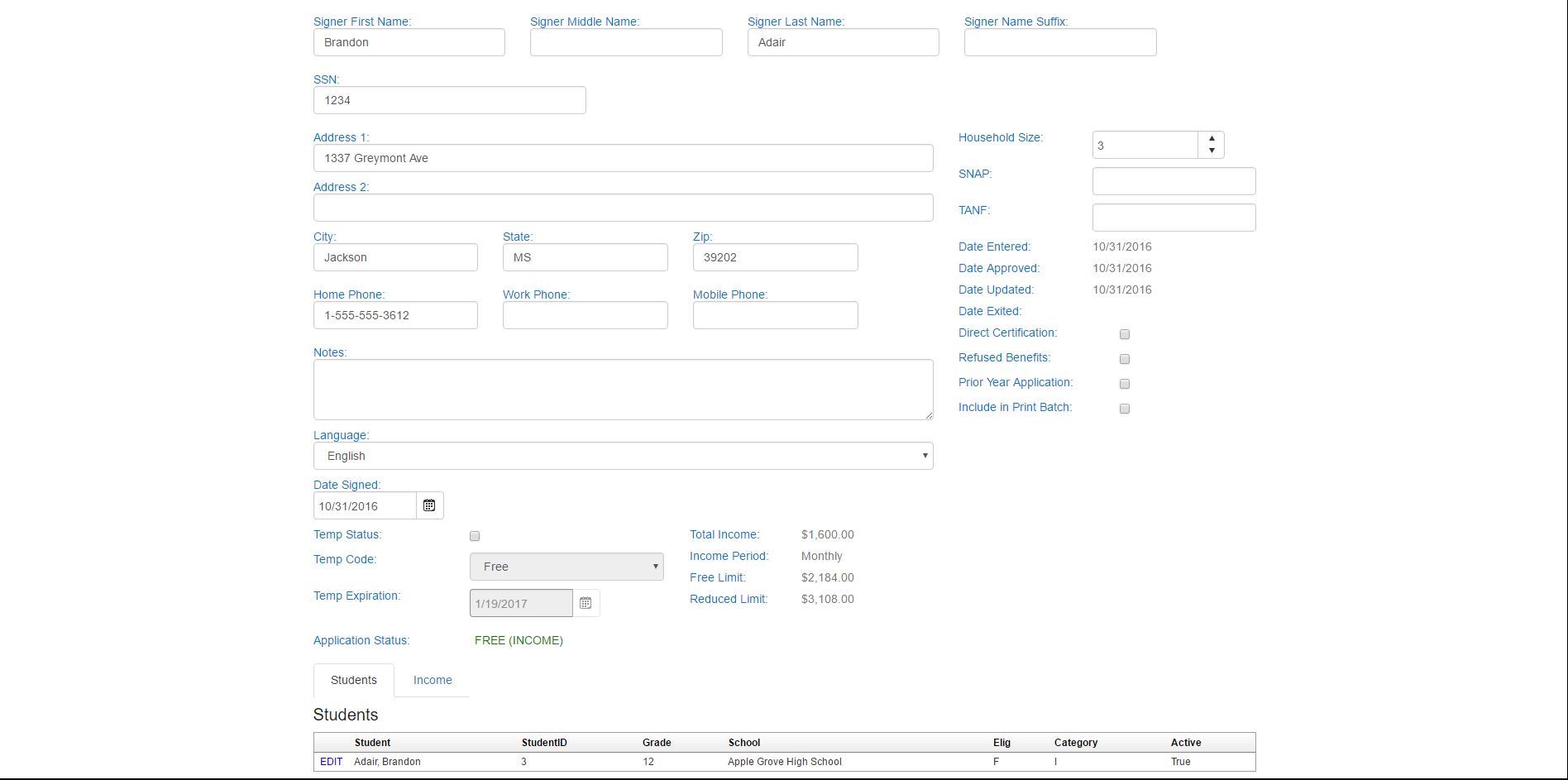Open the Date Signed calendar picker
The height and width of the screenshot is (780, 1568).
[429, 505]
